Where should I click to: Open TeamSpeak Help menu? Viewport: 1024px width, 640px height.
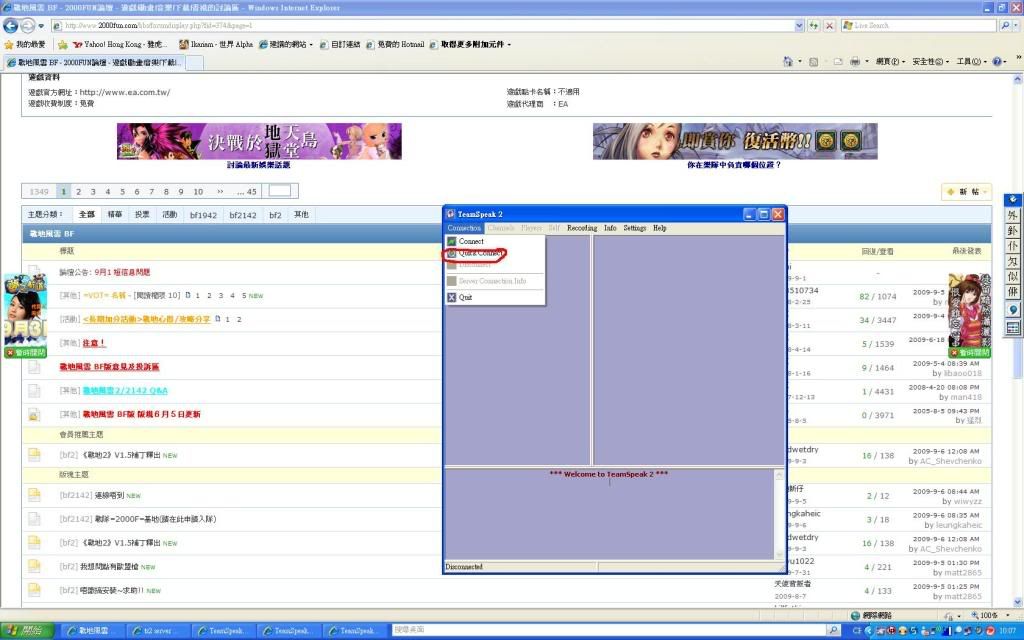[659, 228]
